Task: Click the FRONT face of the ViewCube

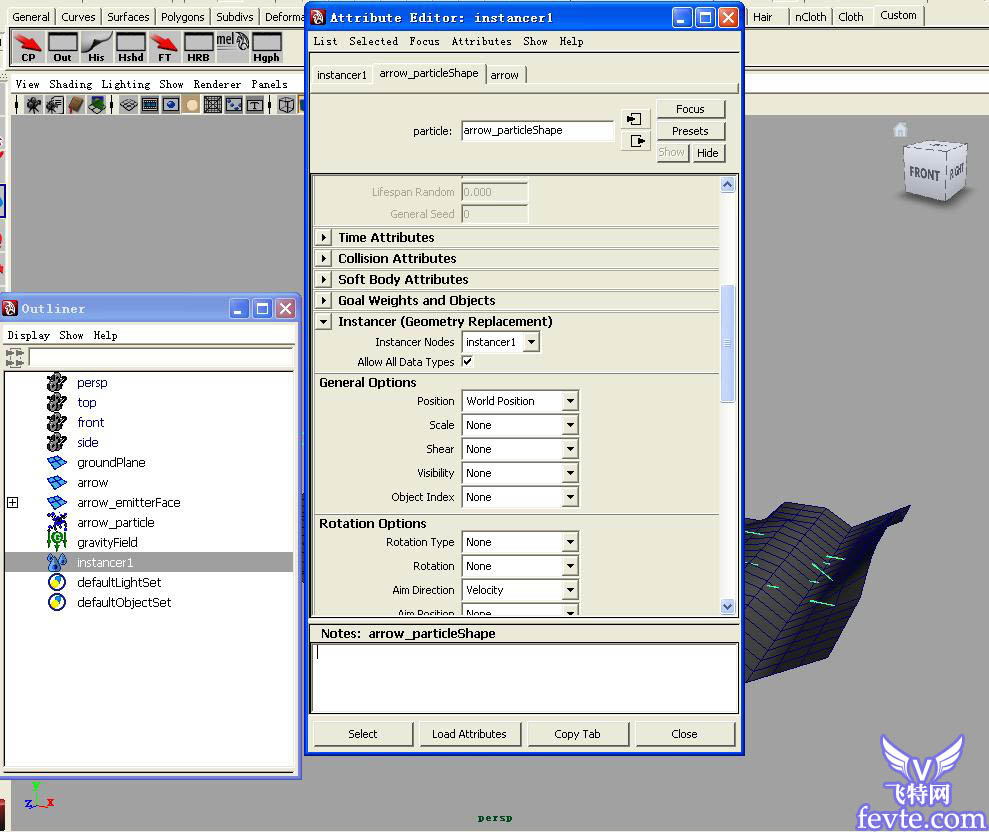Action: point(924,173)
